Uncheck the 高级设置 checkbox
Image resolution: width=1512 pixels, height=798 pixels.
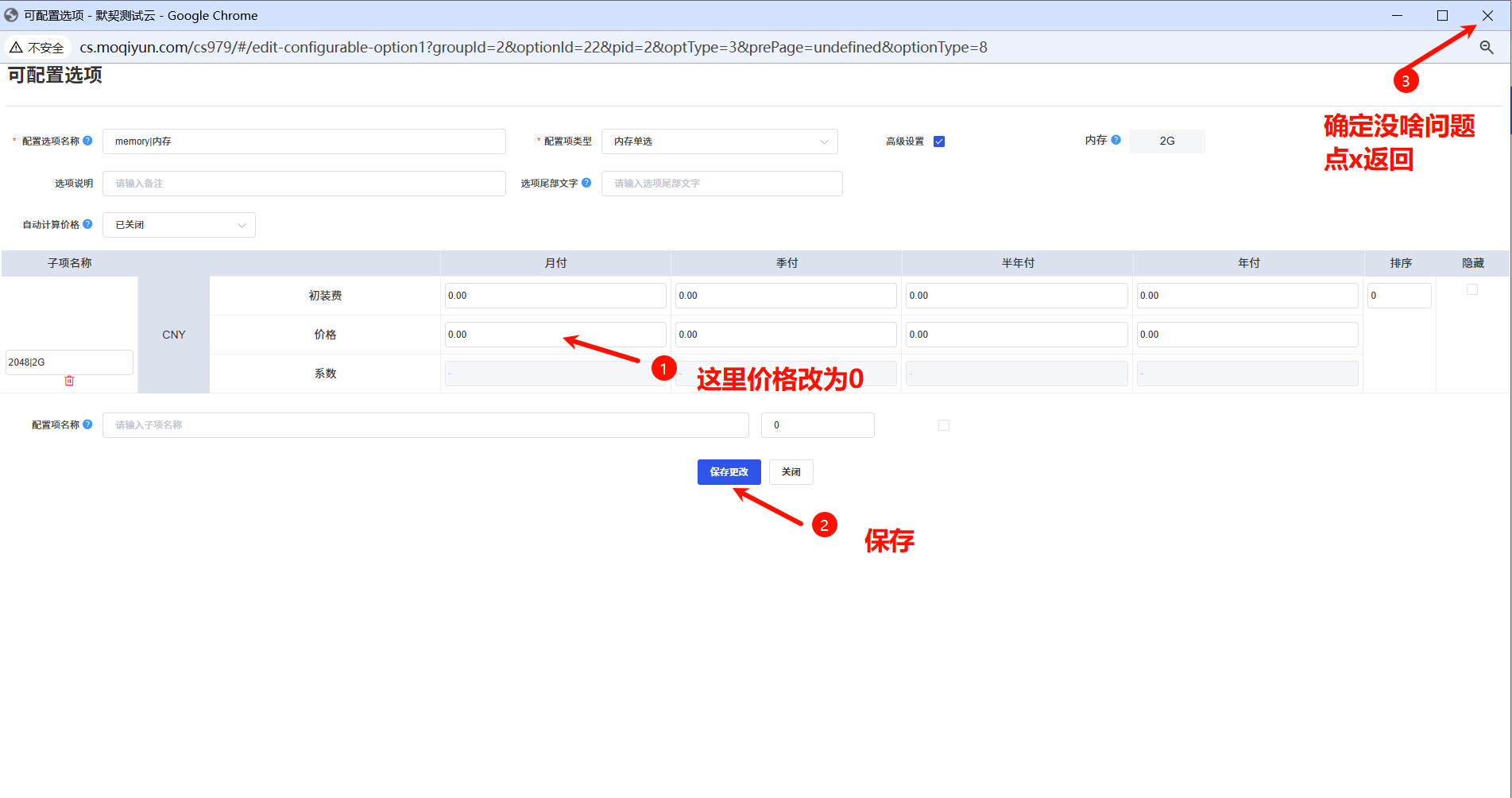tap(939, 141)
